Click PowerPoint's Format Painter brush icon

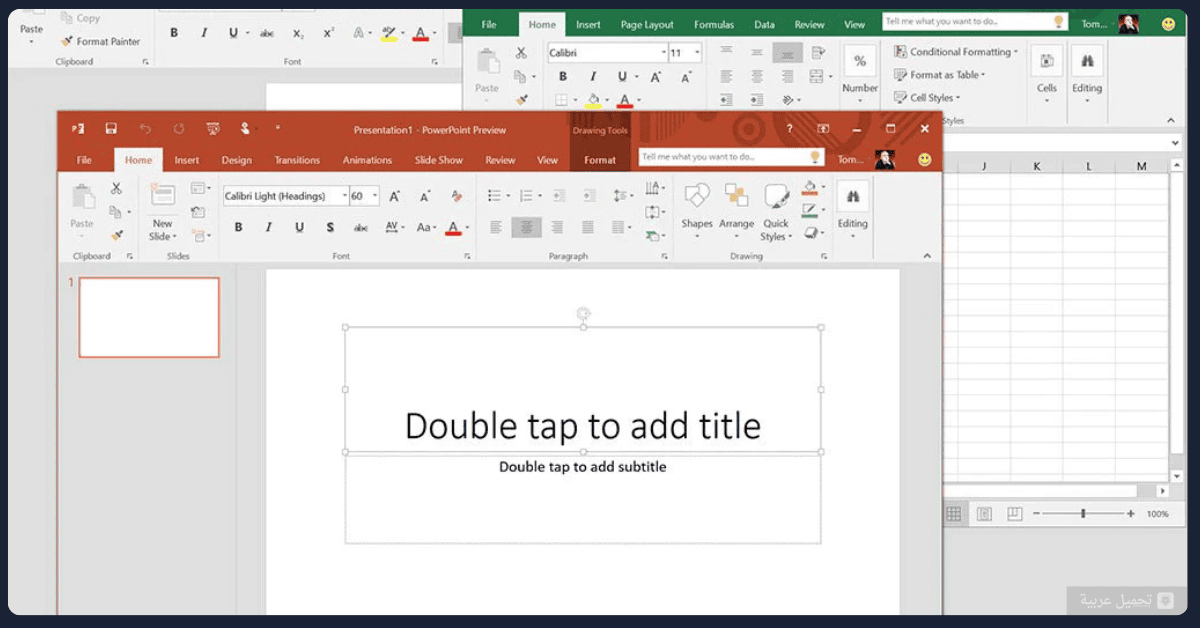[116, 236]
